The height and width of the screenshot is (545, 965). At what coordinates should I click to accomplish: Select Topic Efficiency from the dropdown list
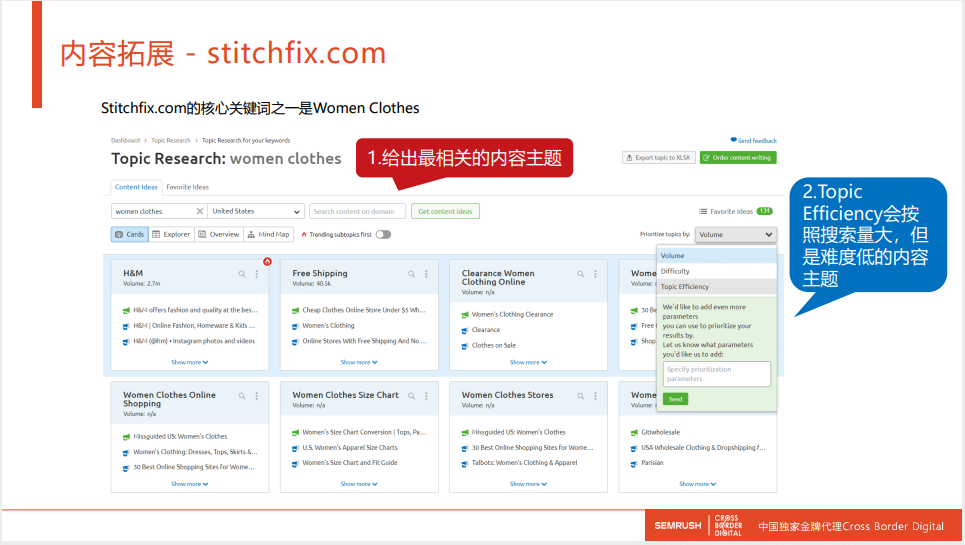coord(685,287)
